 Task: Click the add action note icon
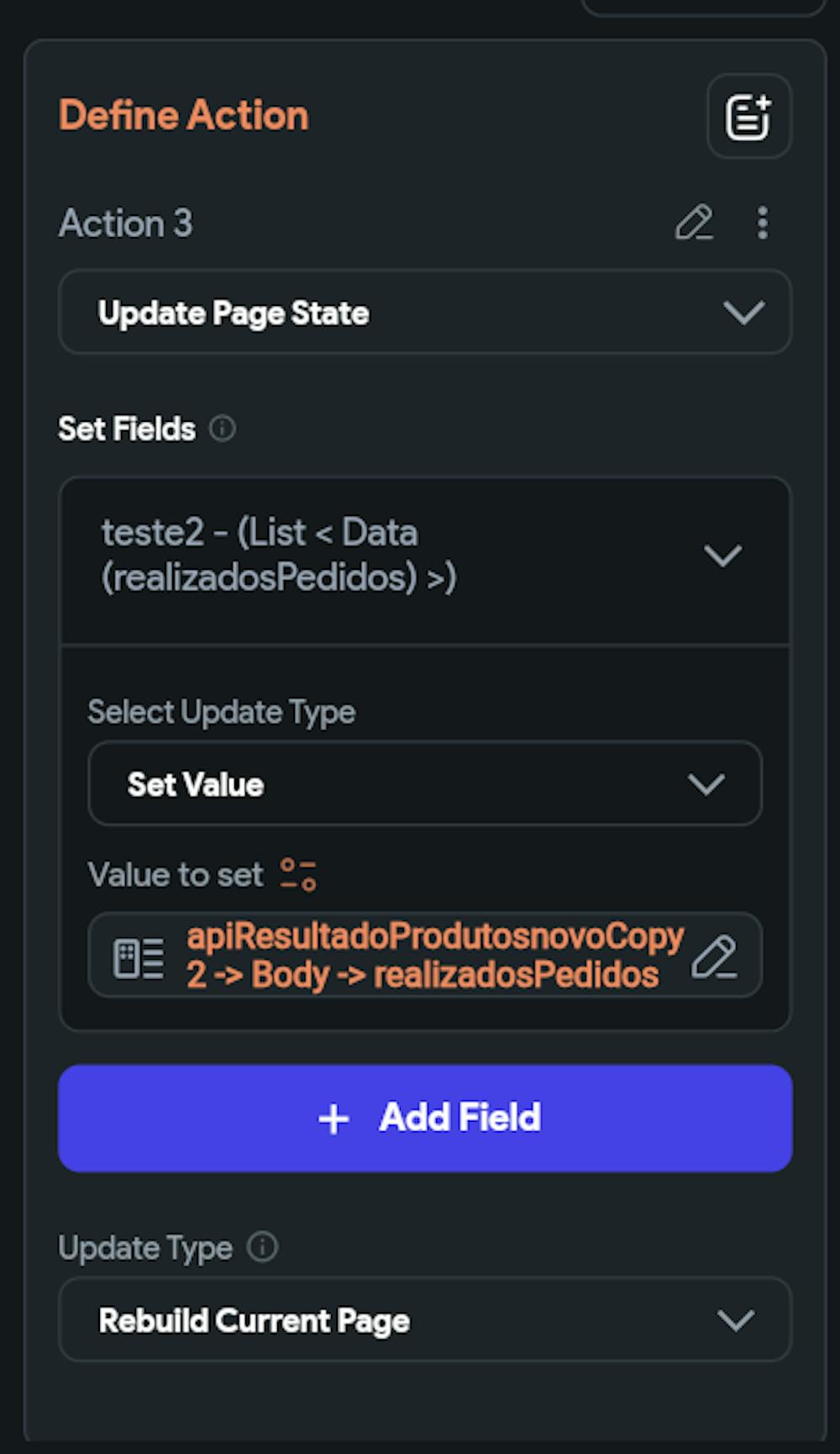pyautogui.click(x=748, y=117)
